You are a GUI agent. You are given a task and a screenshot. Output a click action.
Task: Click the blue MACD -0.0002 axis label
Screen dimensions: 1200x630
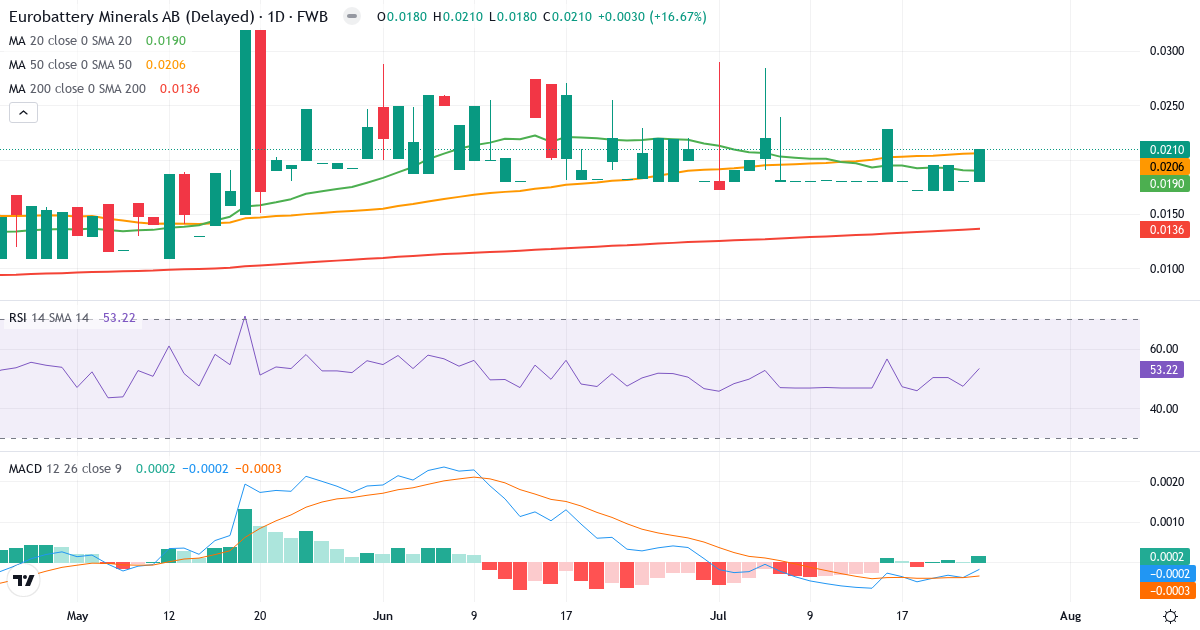[1166, 573]
